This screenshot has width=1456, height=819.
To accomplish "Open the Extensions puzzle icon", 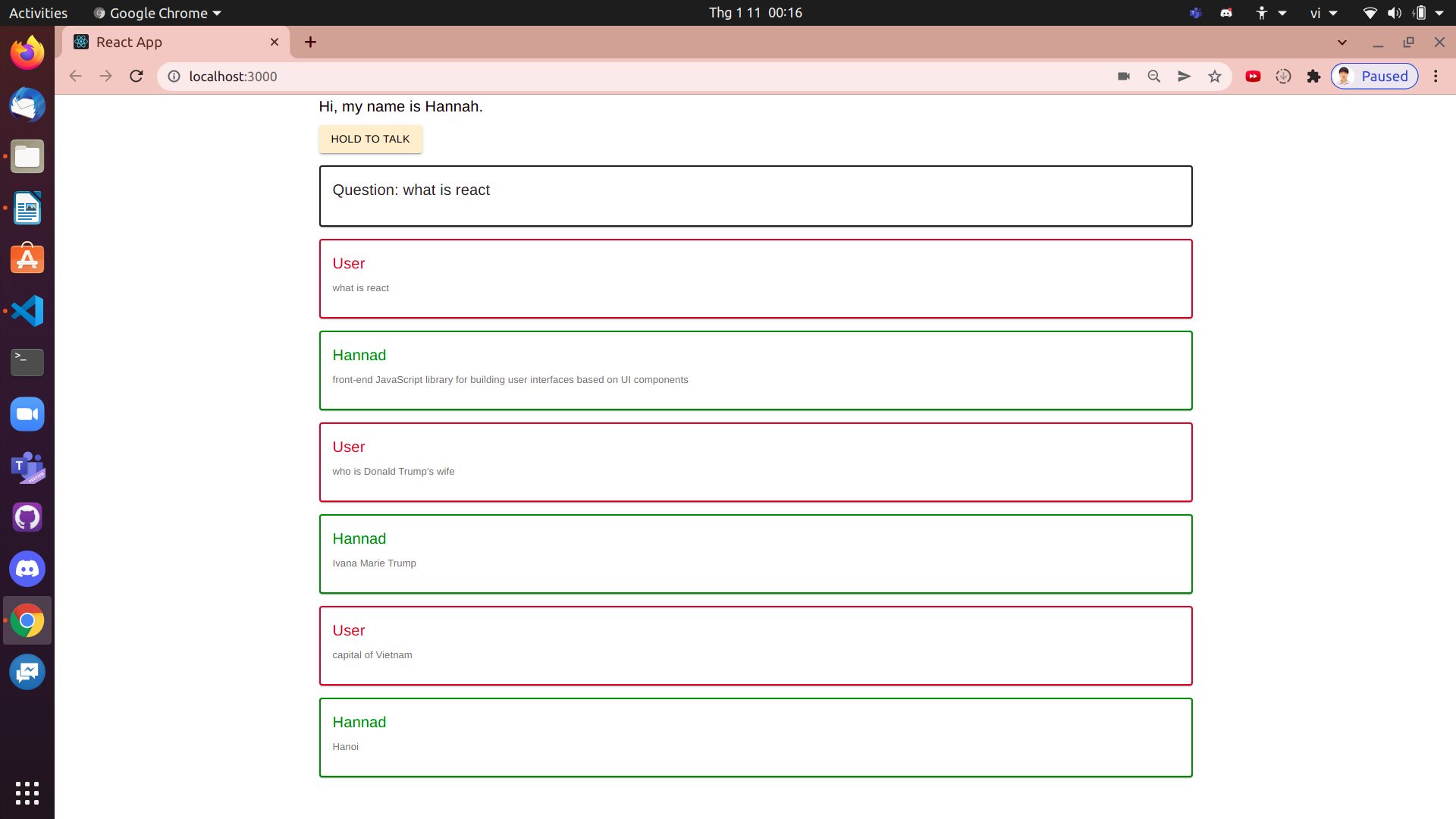I will click(x=1314, y=76).
